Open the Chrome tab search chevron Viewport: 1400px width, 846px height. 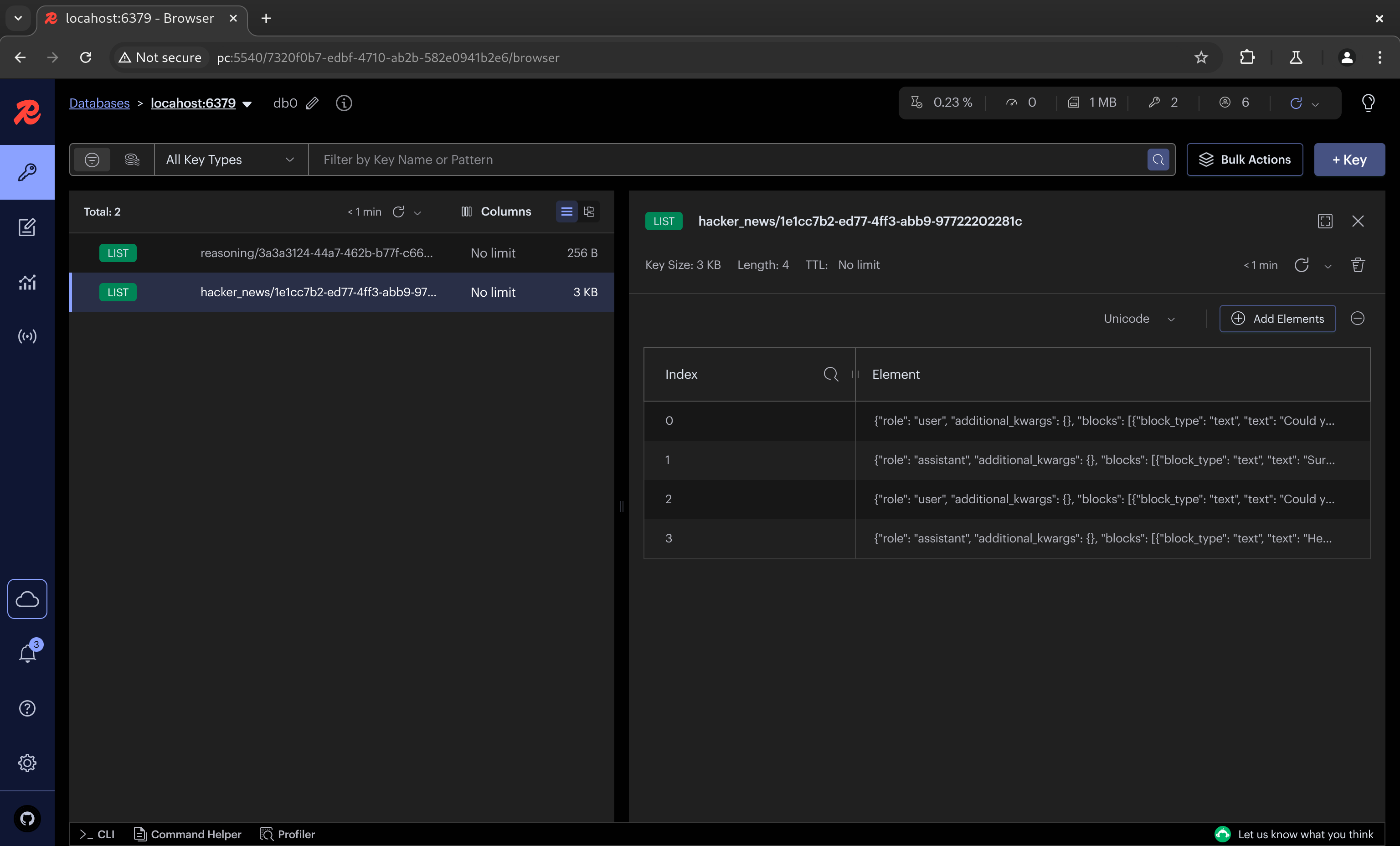pos(18,18)
